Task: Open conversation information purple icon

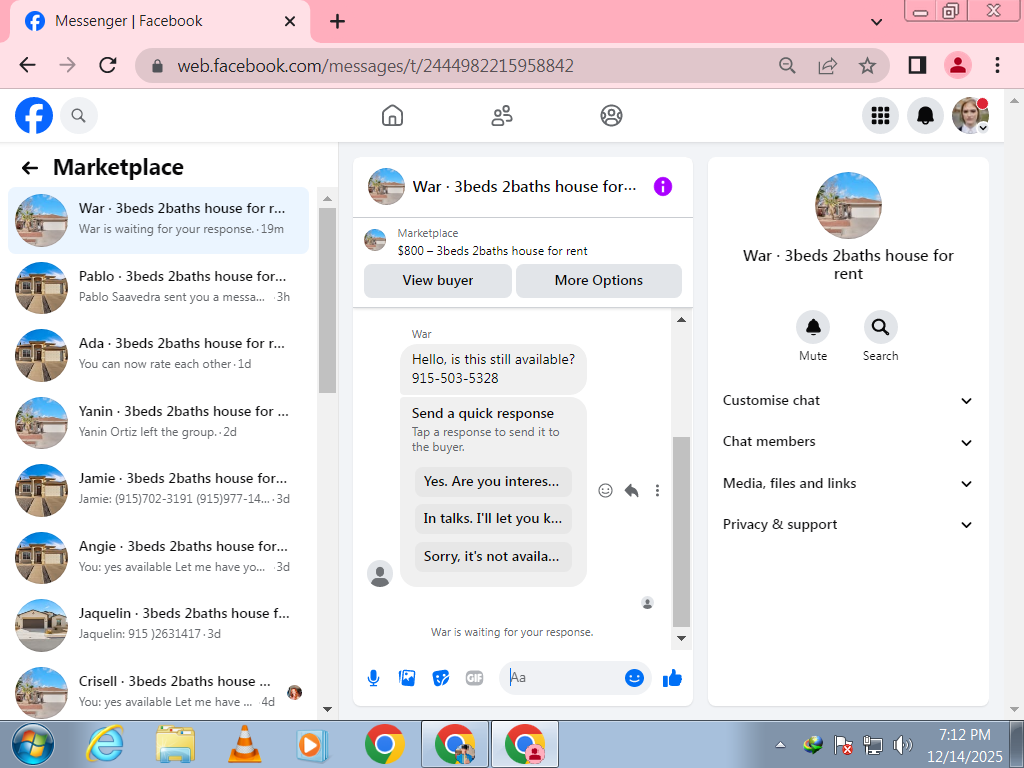Action: 663,187
